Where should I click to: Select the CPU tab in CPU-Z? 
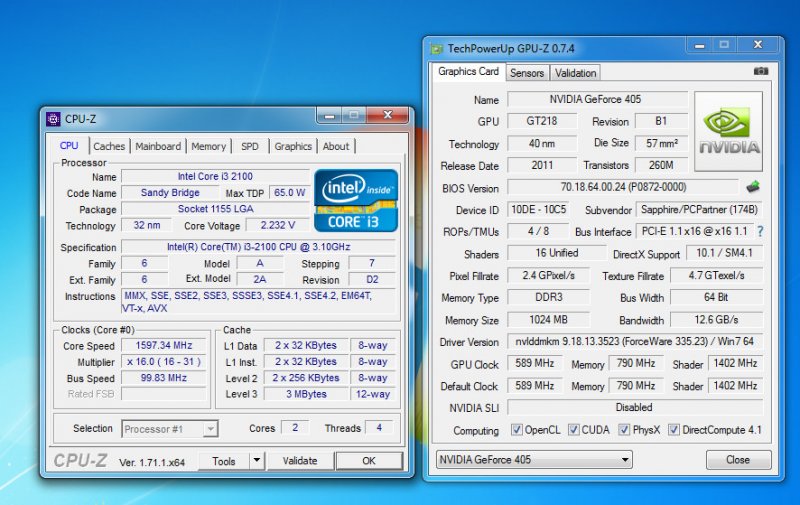pyautogui.click(x=69, y=145)
